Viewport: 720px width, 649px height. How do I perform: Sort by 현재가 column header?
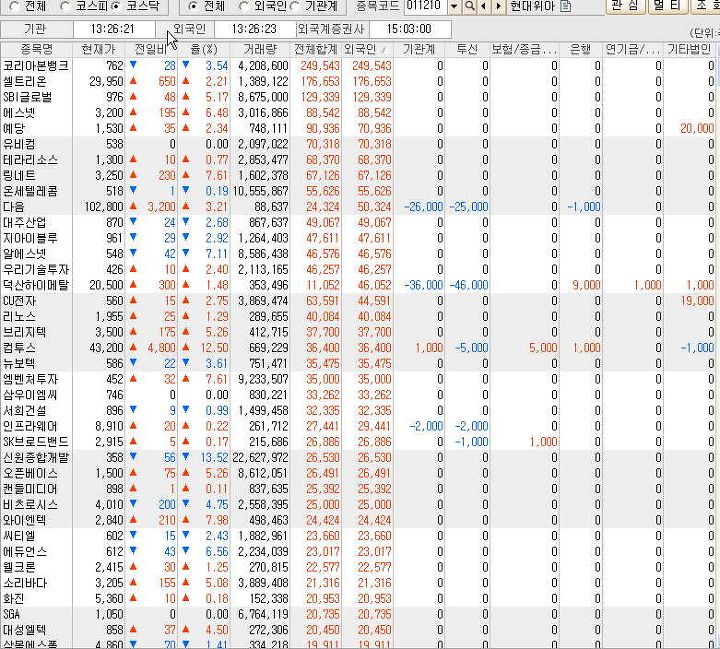98,49
